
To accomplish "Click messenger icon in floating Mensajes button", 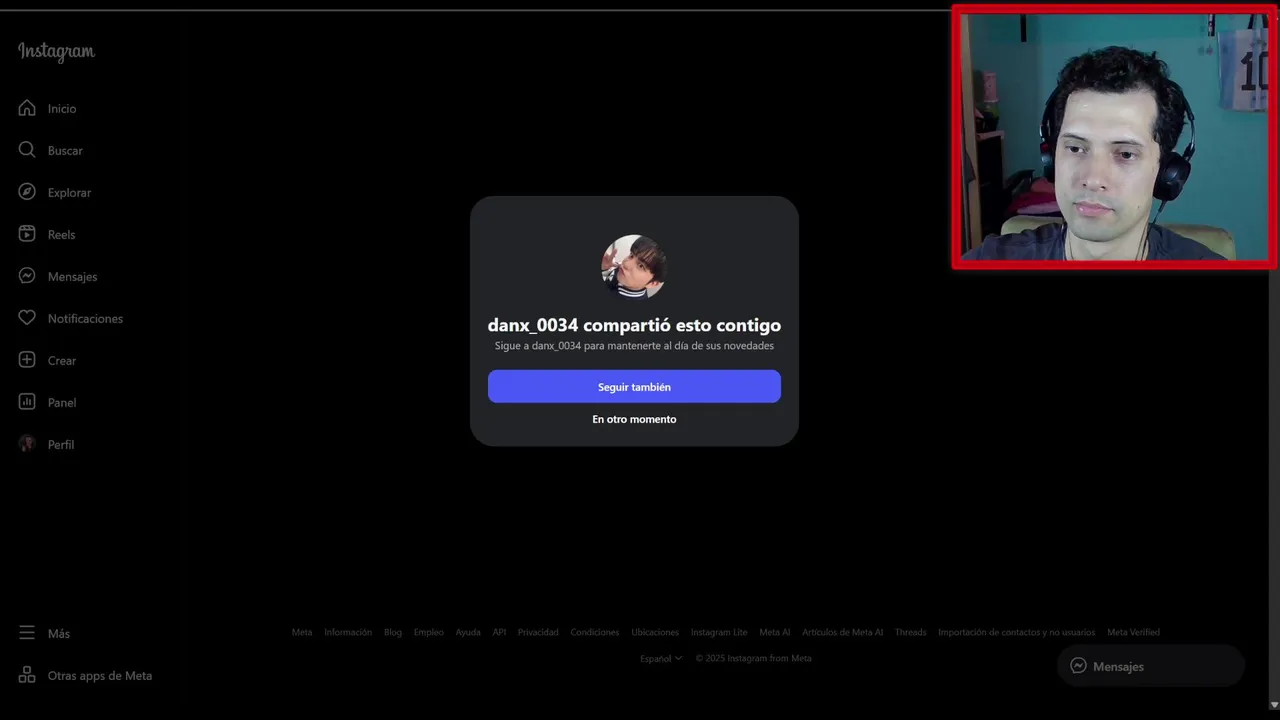I will point(1078,666).
